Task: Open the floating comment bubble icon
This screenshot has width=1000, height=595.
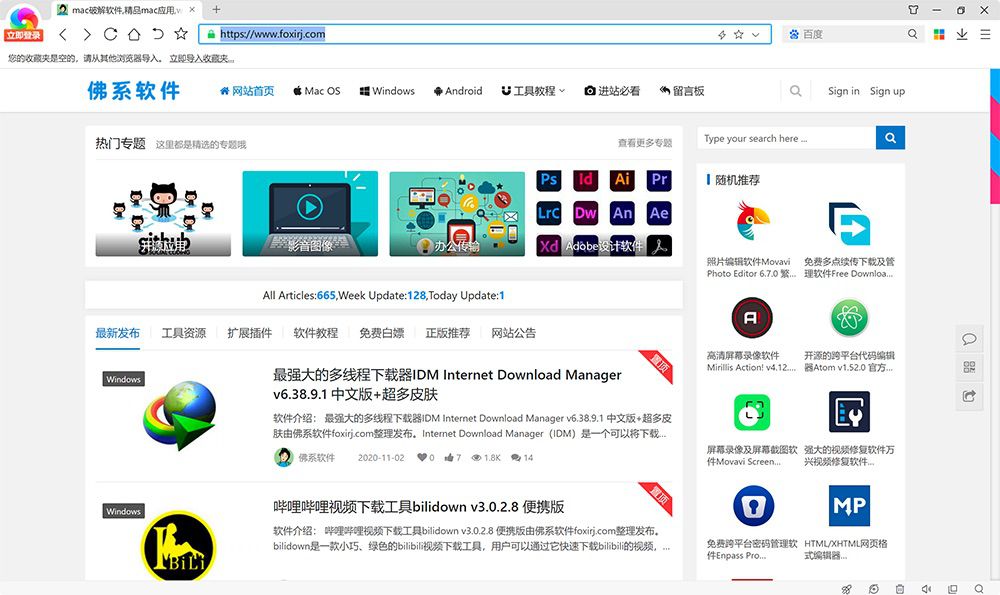Action: [969, 339]
